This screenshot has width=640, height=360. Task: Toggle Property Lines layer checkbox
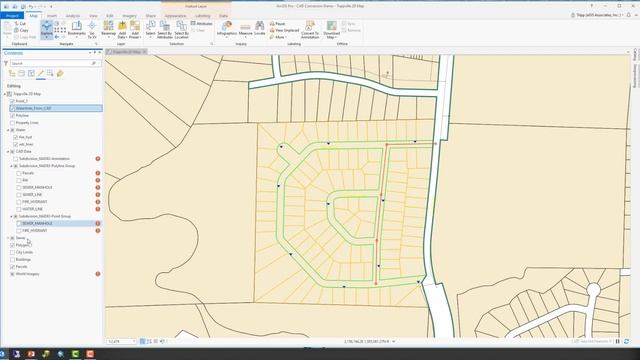pos(12,123)
